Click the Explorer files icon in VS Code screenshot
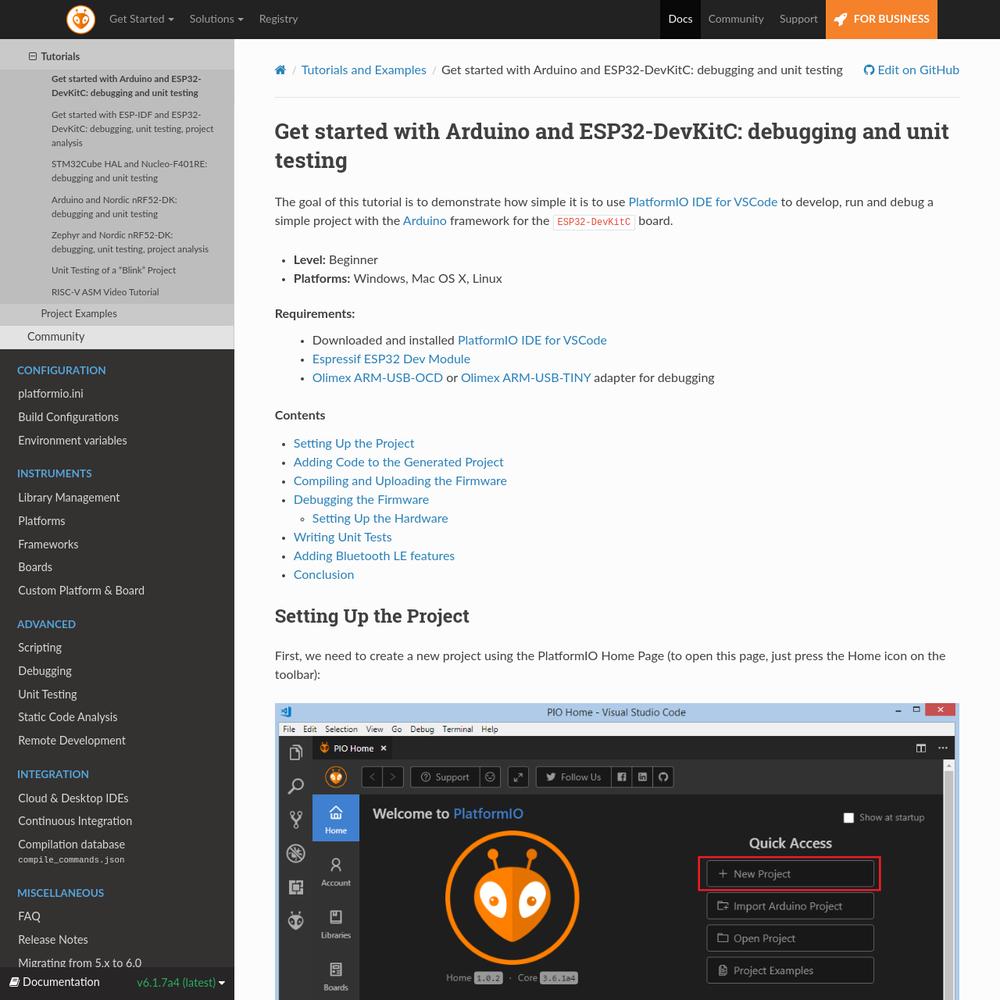The height and width of the screenshot is (1000, 1000). point(295,753)
